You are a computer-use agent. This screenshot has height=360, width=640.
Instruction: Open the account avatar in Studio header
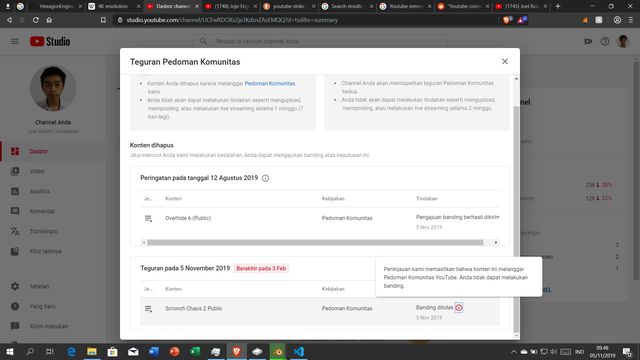[x=623, y=41]
